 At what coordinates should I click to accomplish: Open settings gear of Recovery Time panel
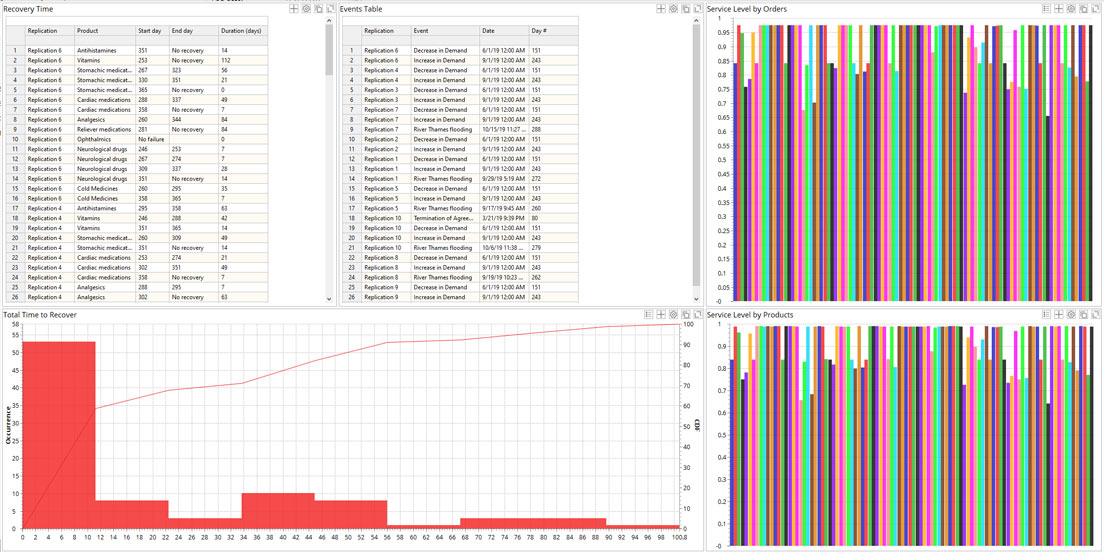(x=306, y=8)
